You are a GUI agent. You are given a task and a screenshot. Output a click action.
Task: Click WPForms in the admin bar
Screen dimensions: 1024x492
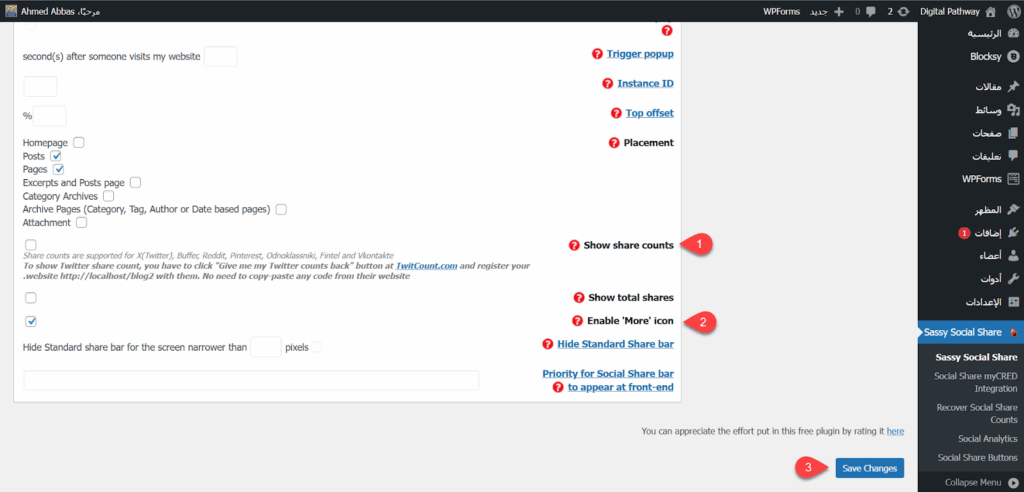coord(781,11)
